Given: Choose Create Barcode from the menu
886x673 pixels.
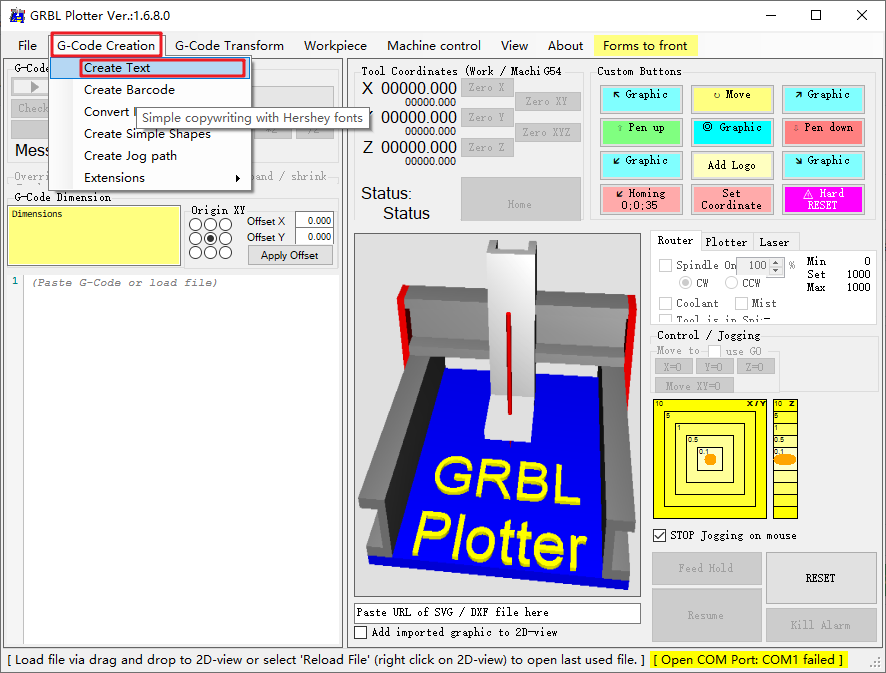Looking at the screenshot, I should 129,90.
